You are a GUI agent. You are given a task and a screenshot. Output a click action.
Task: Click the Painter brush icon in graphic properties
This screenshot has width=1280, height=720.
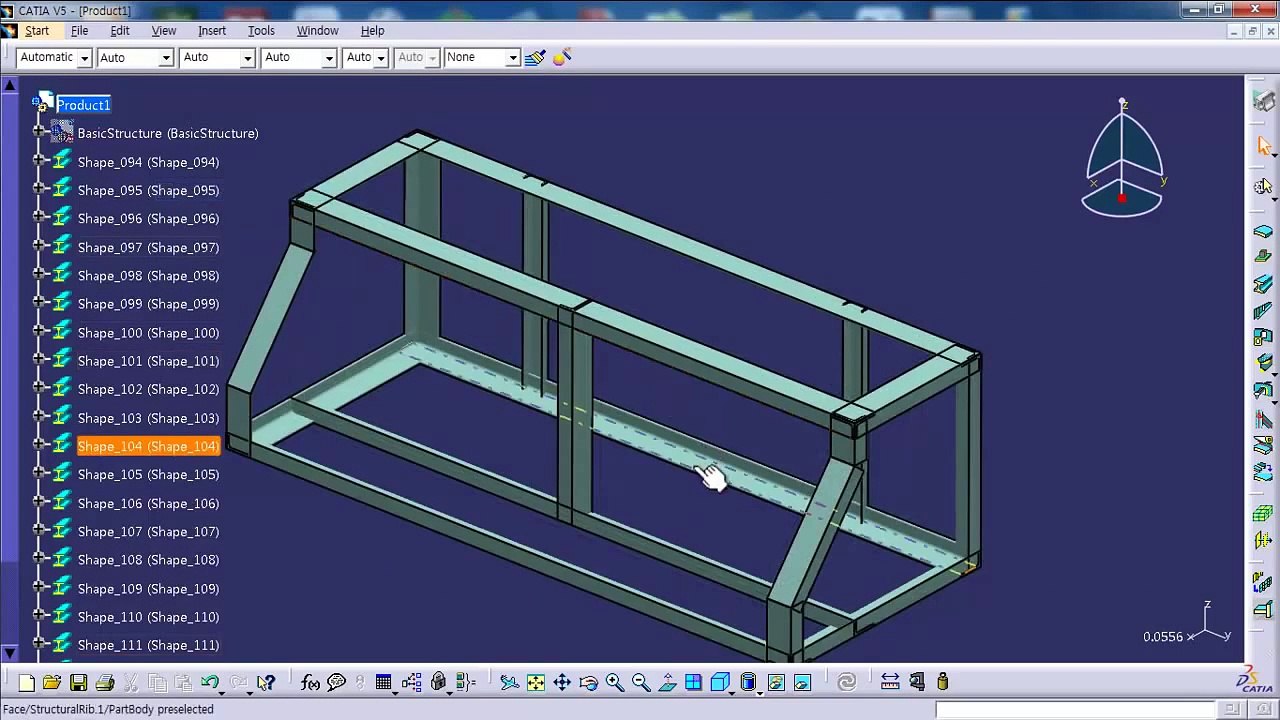pos(535,58)
